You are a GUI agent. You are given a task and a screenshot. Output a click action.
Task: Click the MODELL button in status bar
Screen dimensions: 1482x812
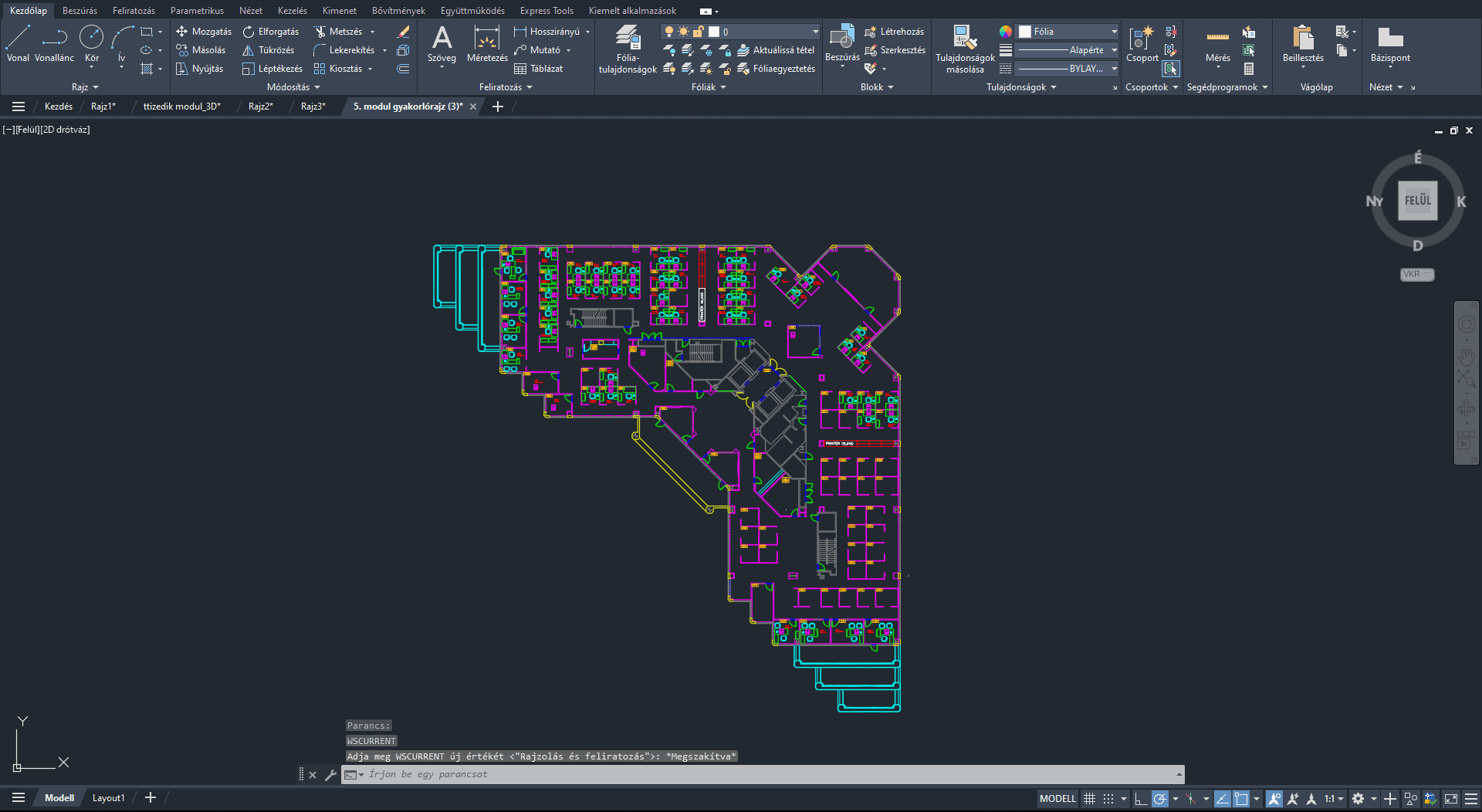click(1057, 799)
